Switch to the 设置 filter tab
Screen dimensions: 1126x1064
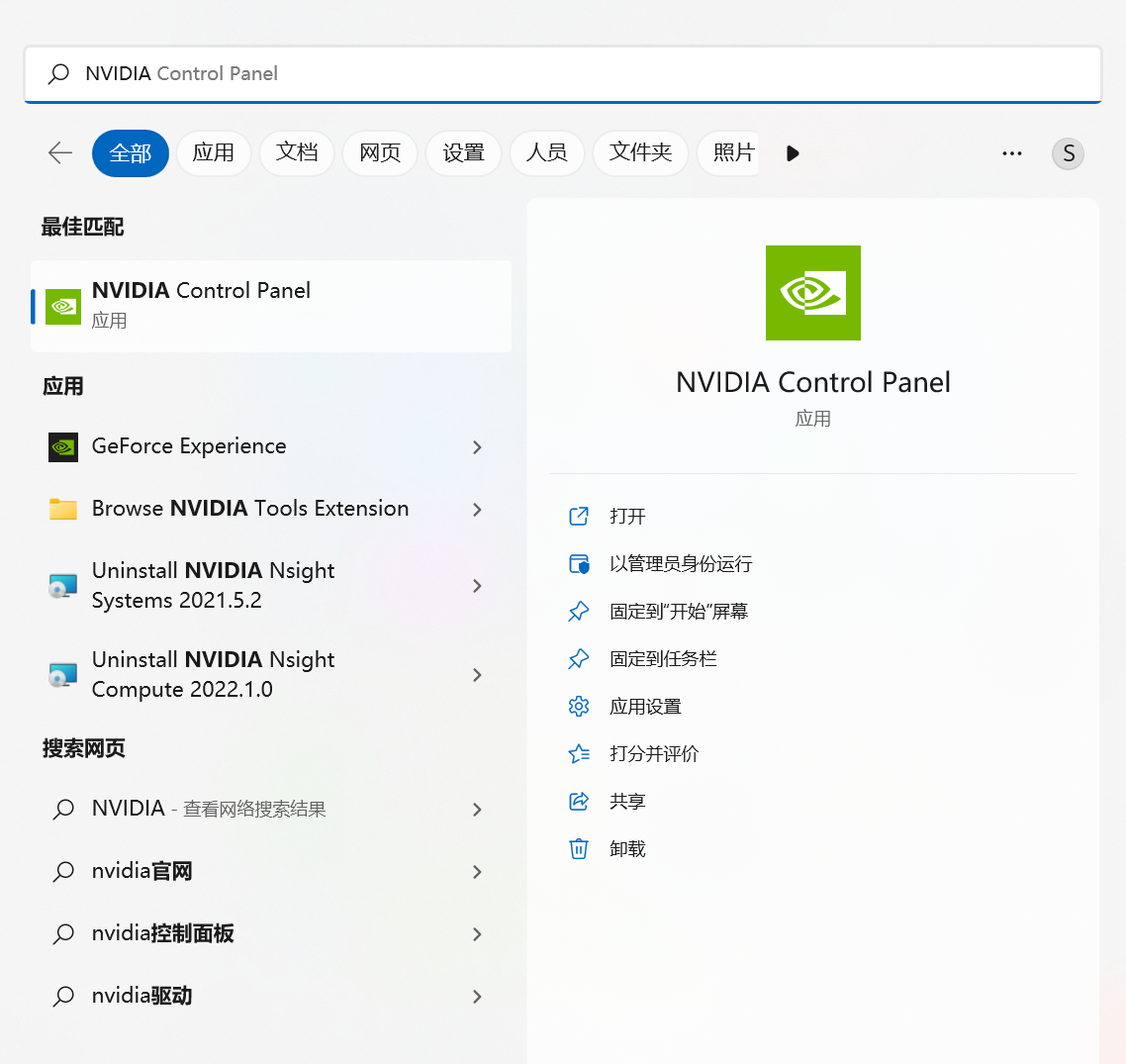point(463,153)
